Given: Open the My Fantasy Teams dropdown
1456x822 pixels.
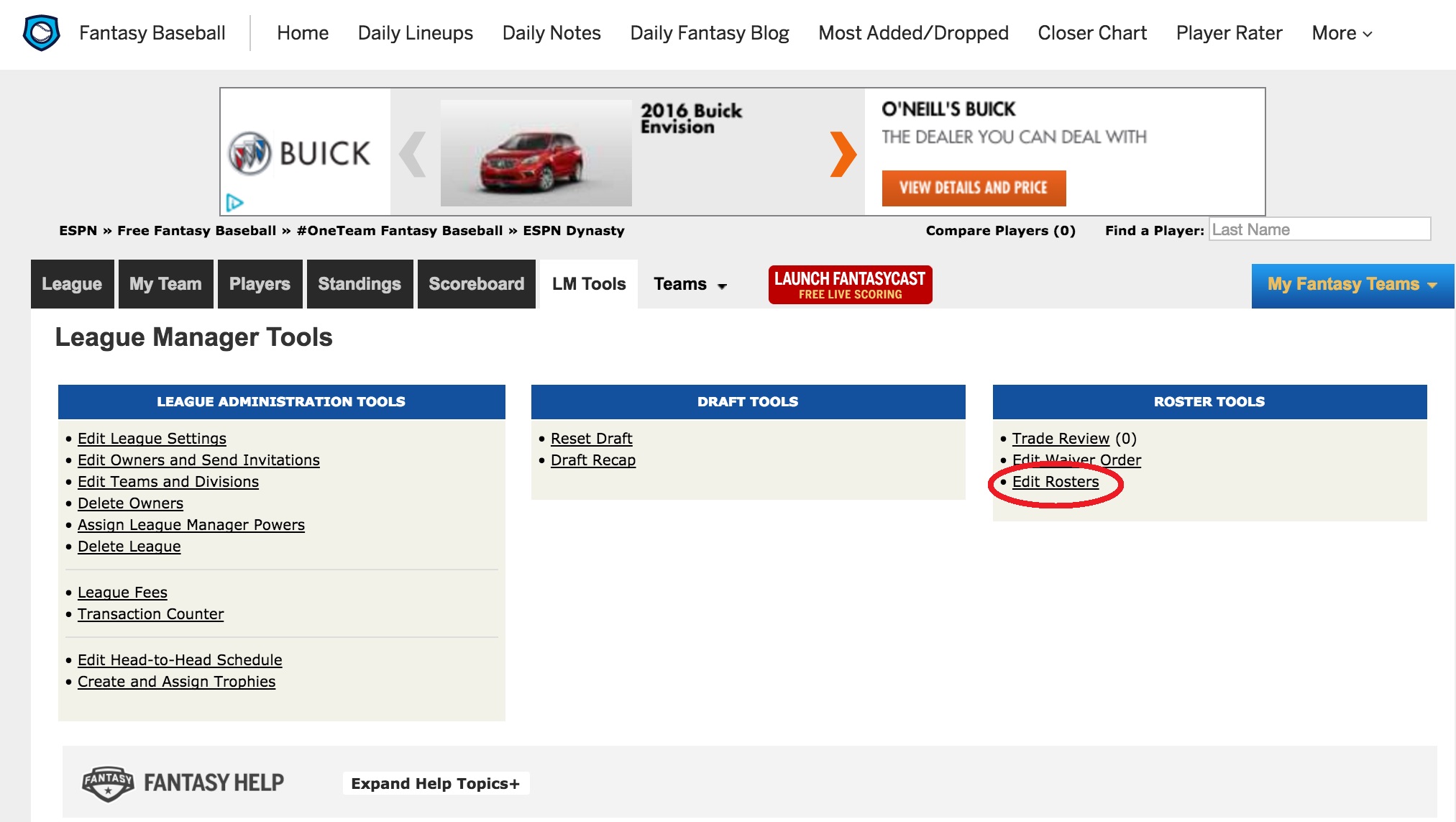Looking at the screenshot, I should [1352, 285].
